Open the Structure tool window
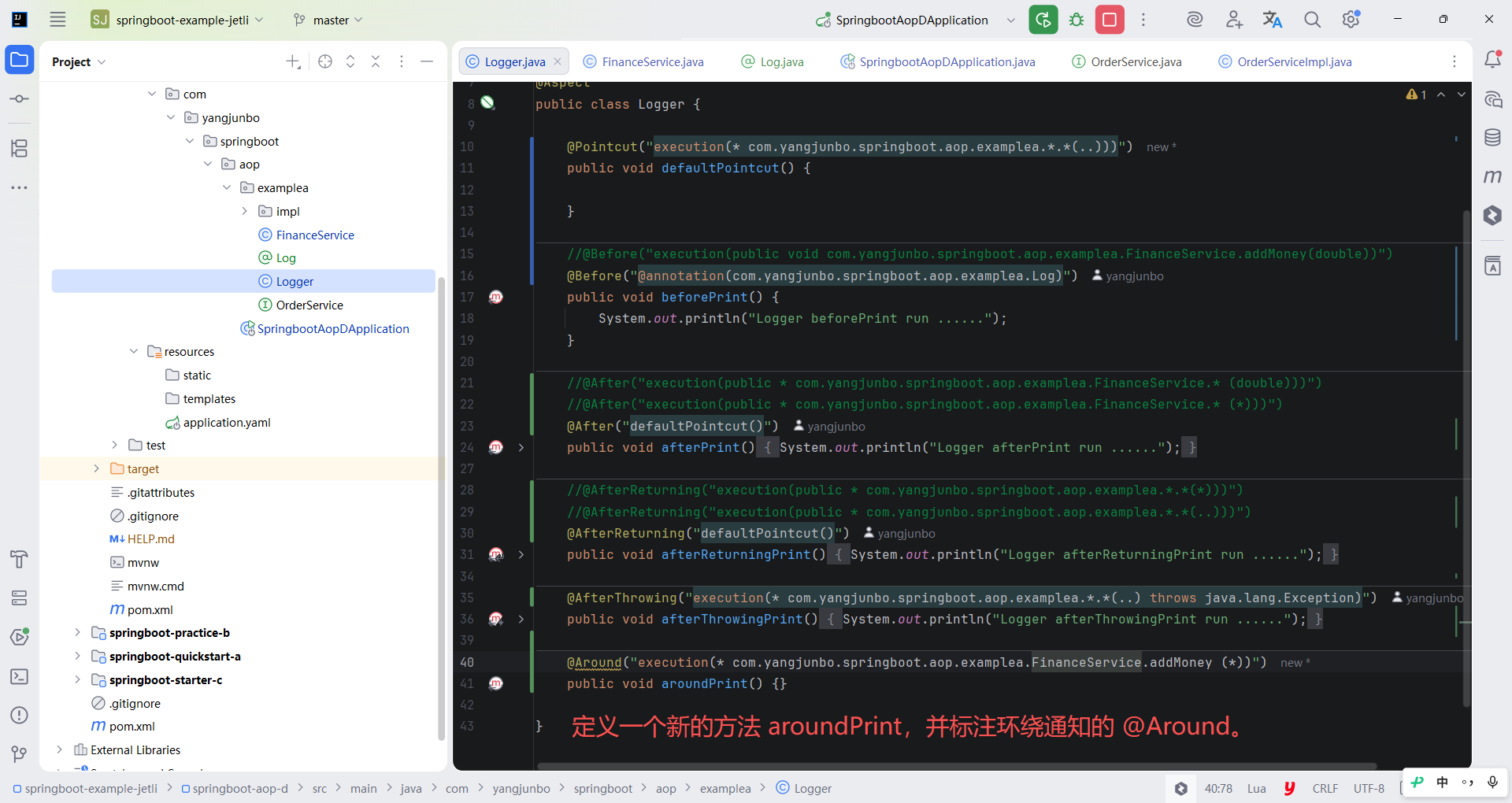Image resolution: width=1512 pixels, height=803 pixels. point(20,148)
